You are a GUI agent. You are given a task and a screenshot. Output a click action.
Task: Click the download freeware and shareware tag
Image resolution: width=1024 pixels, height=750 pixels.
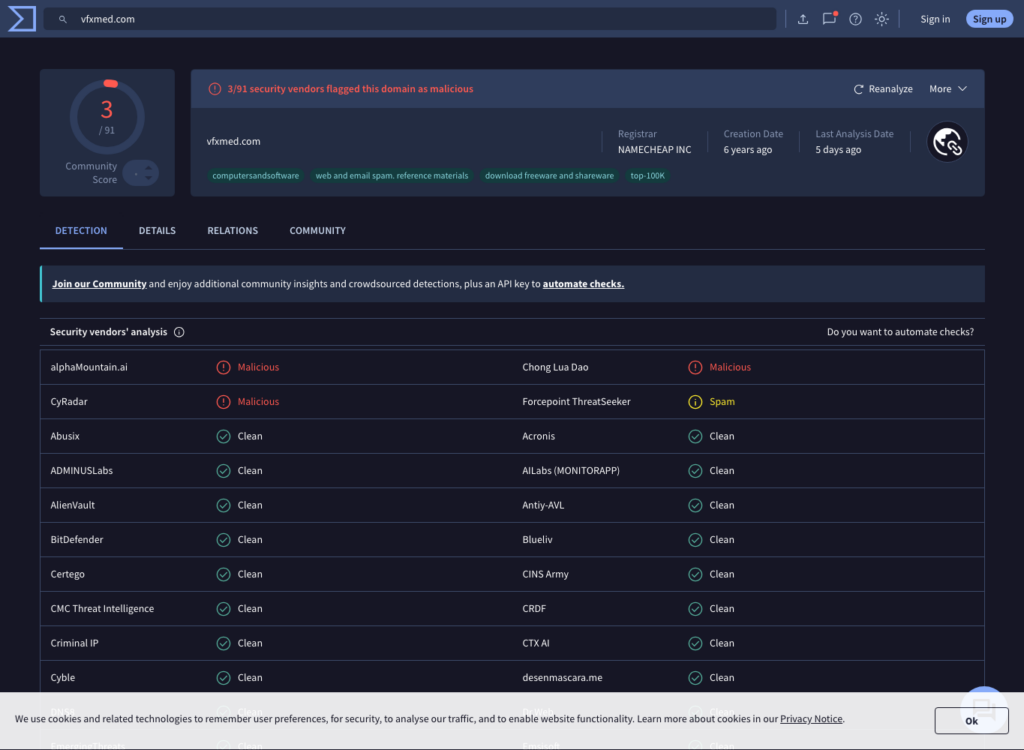pos(549,176)
